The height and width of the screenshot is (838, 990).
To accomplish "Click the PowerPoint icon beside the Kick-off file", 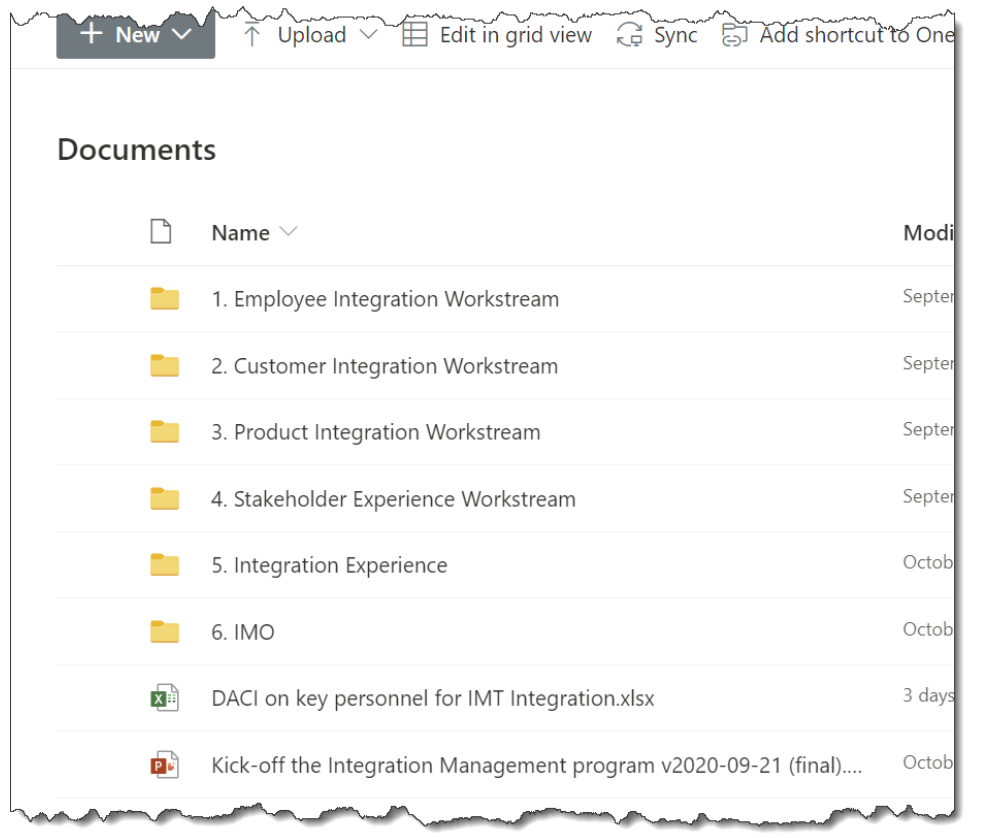I will (164, 765).
